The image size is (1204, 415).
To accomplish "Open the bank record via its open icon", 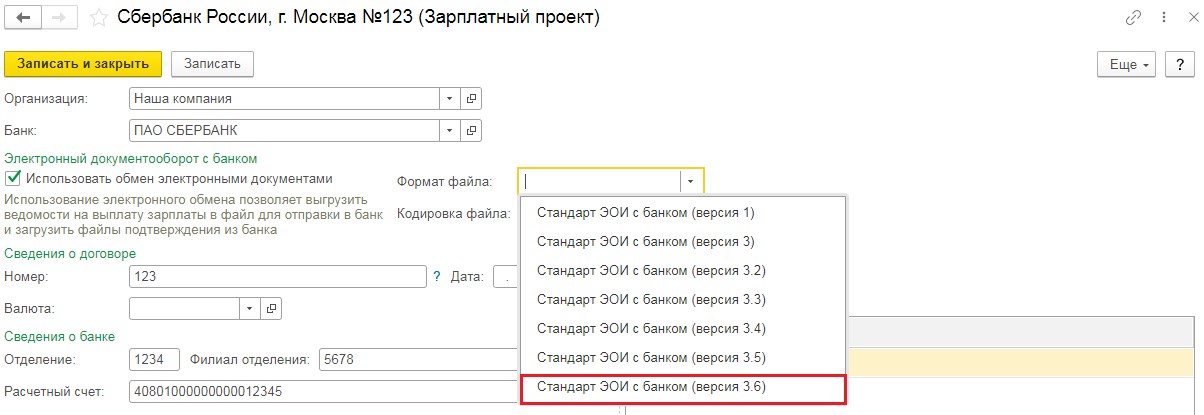I will pos(471,130).
